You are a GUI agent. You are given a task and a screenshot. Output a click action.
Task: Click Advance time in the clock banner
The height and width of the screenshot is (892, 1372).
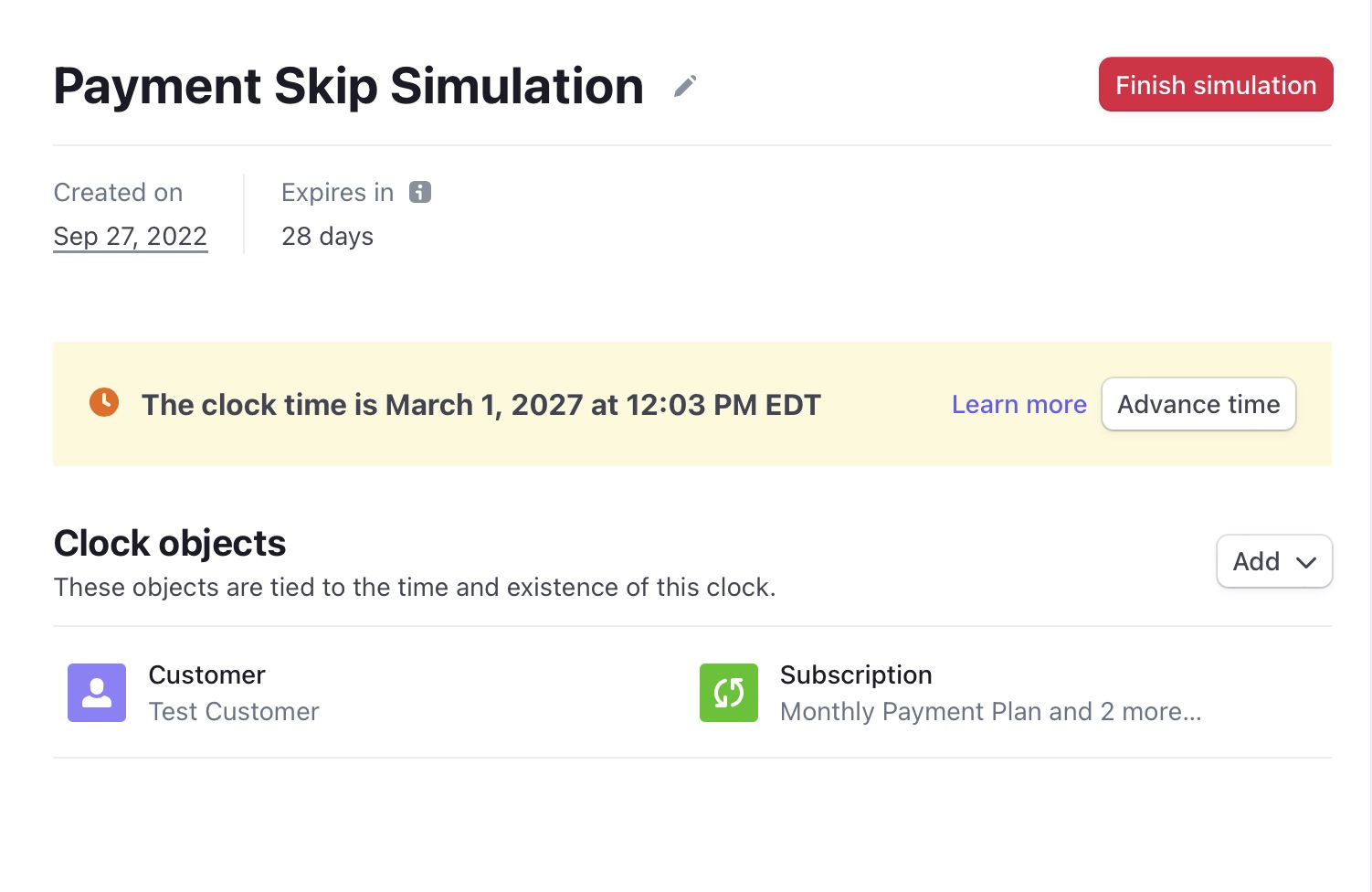(x=1198, y=403)
